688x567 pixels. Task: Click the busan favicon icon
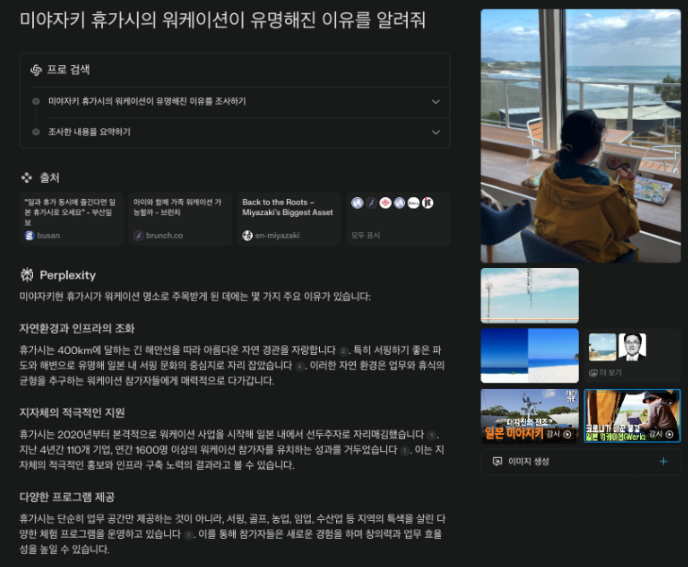coord(29,236)
